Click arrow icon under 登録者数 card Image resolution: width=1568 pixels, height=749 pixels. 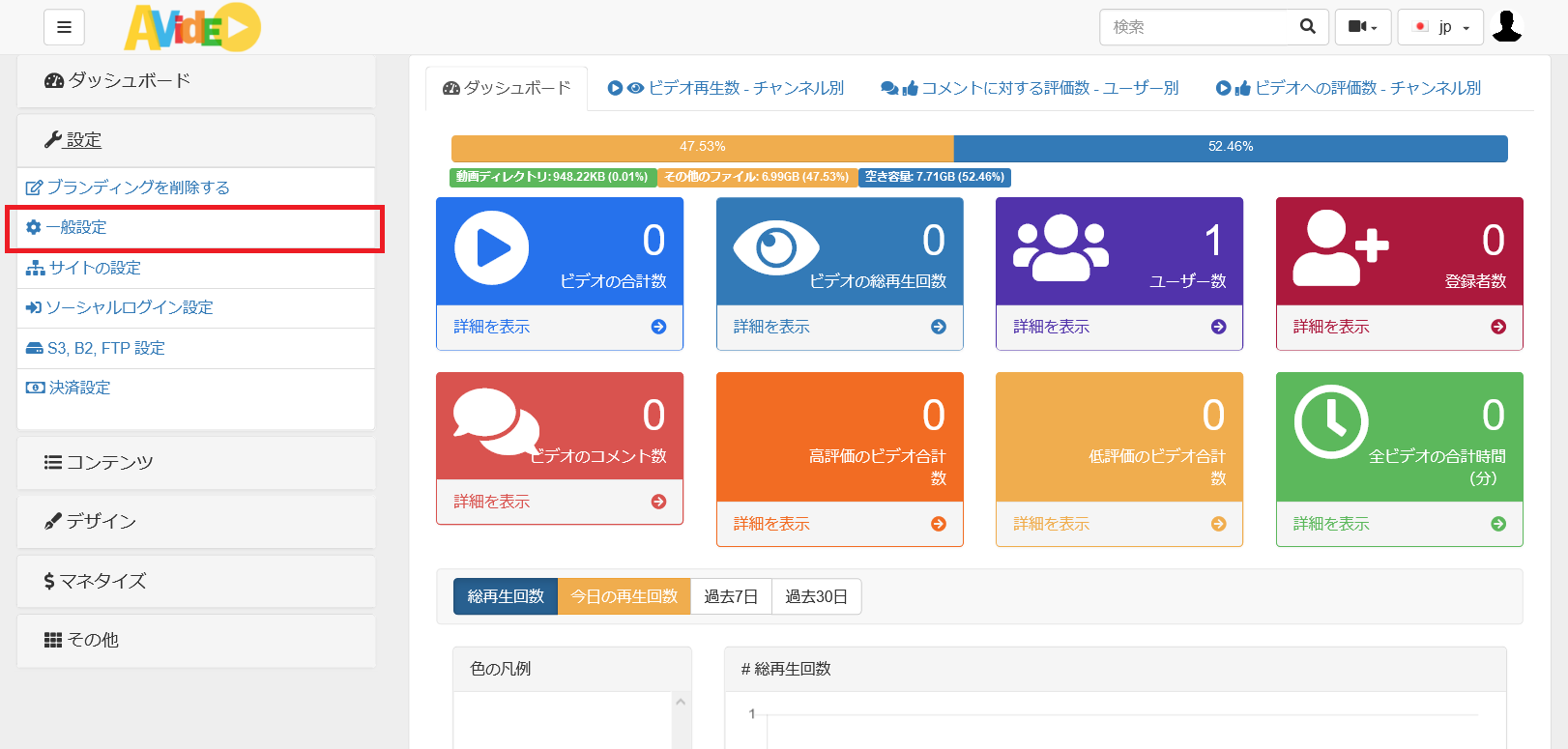(x=1498, y=327)
